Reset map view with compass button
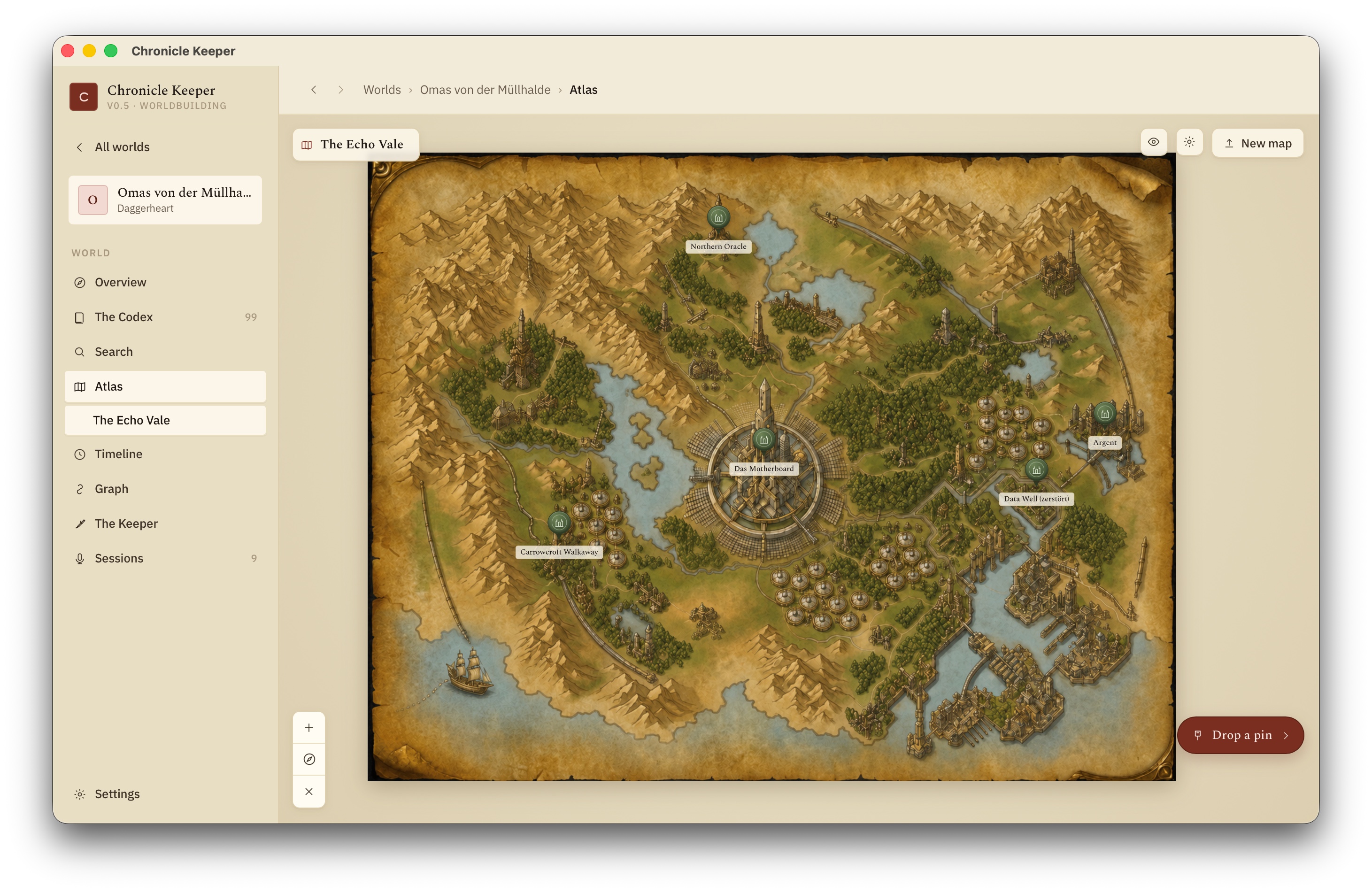 point(309,759)
